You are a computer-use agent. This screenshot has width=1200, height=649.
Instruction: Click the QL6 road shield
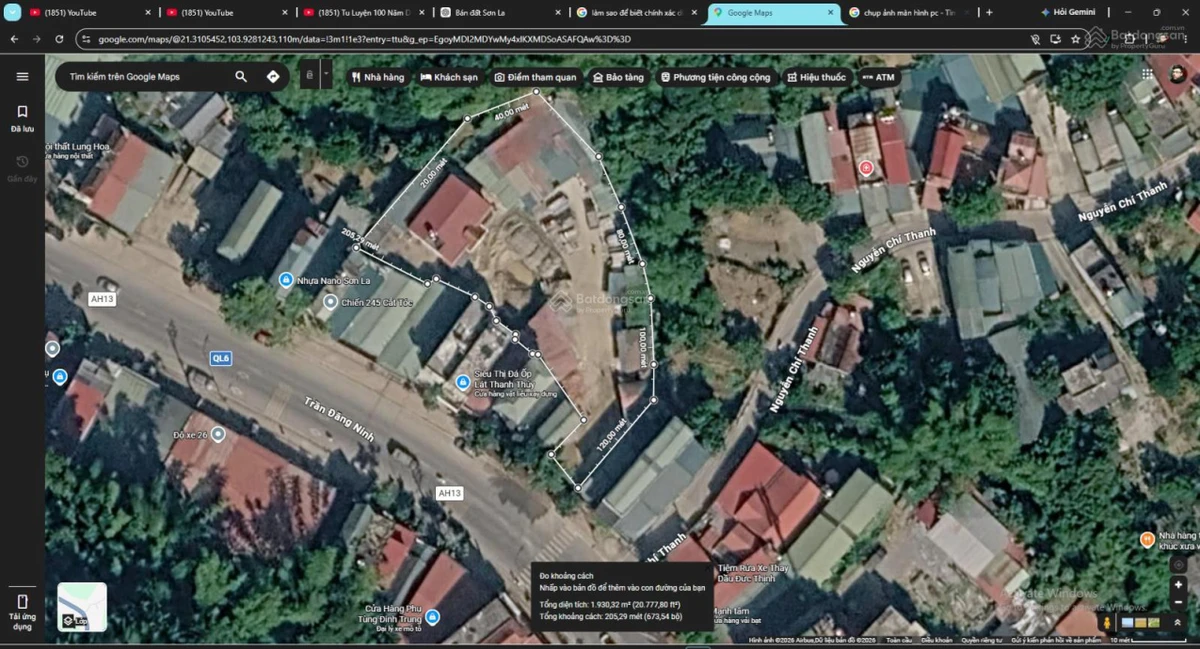[221, 358]
